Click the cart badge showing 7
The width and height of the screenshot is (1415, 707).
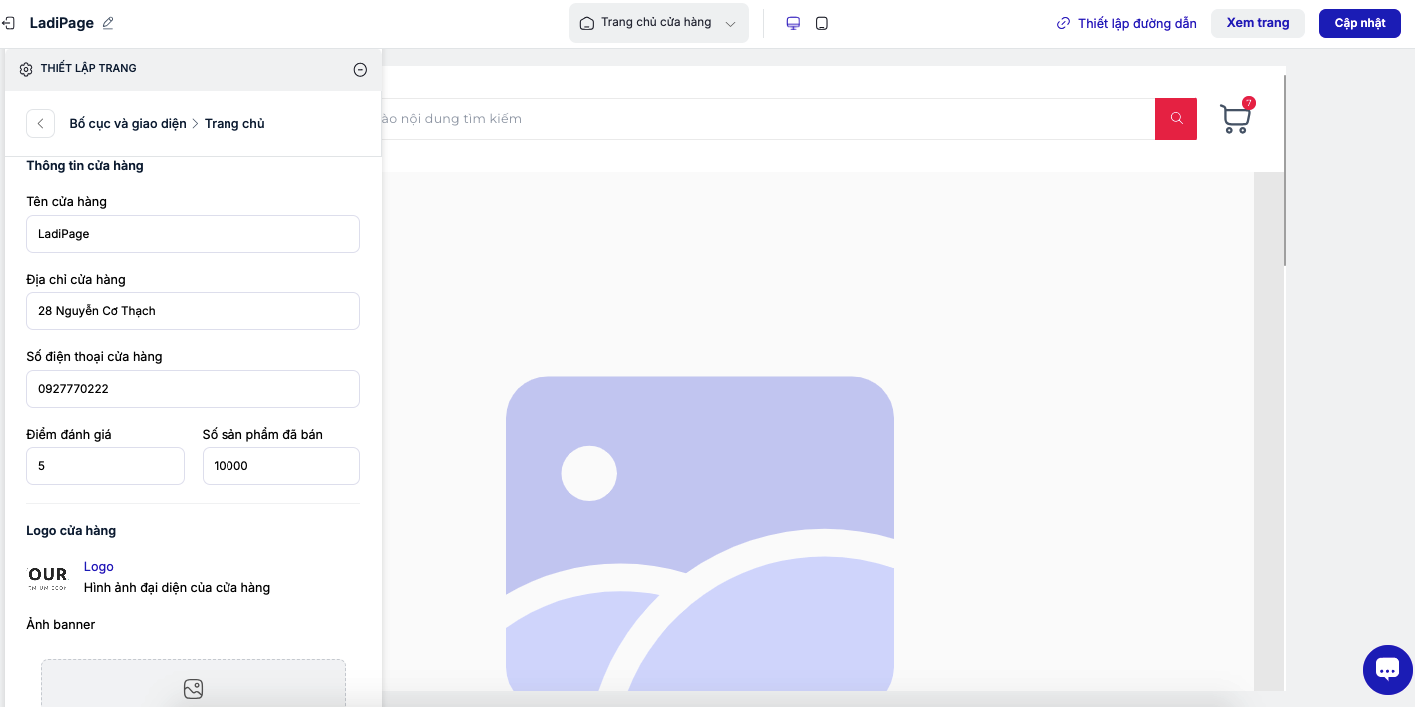(x=1248, y=103)
